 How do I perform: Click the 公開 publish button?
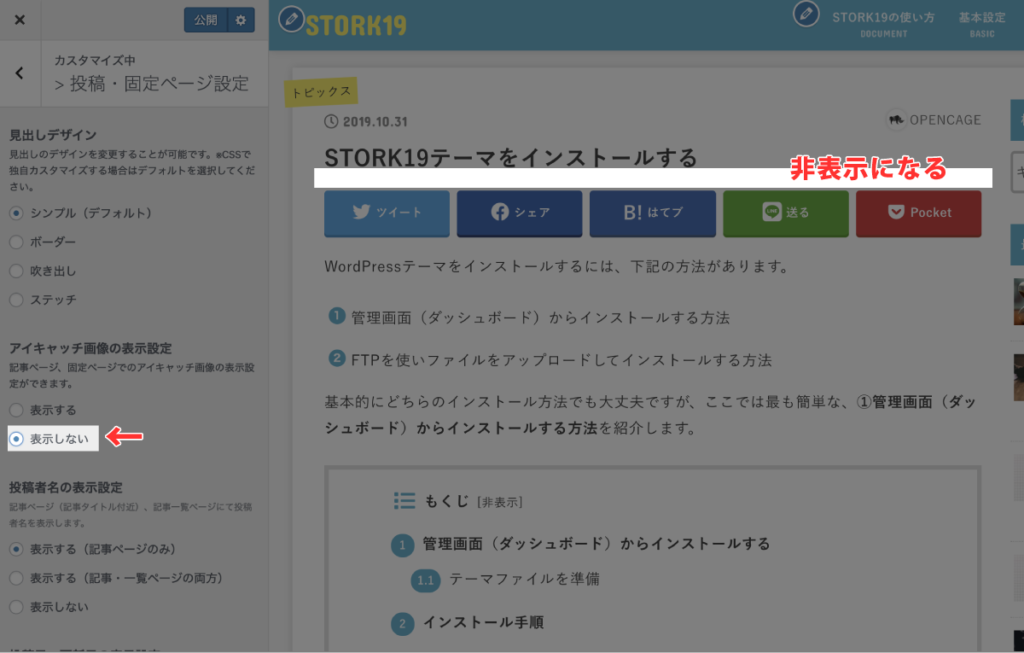pos(206,20)
